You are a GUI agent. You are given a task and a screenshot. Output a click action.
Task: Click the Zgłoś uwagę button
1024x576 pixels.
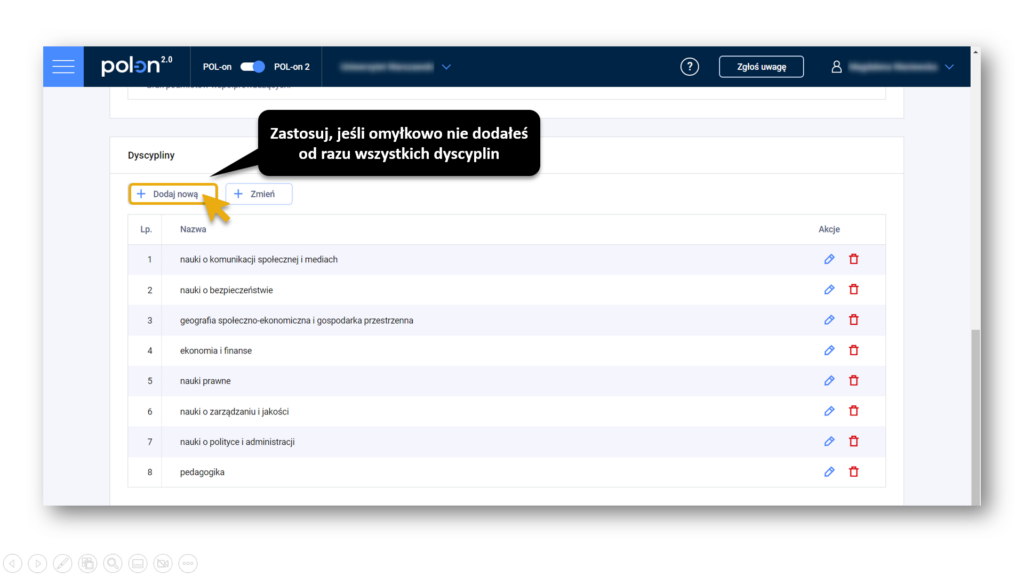(x=761, y=67)
